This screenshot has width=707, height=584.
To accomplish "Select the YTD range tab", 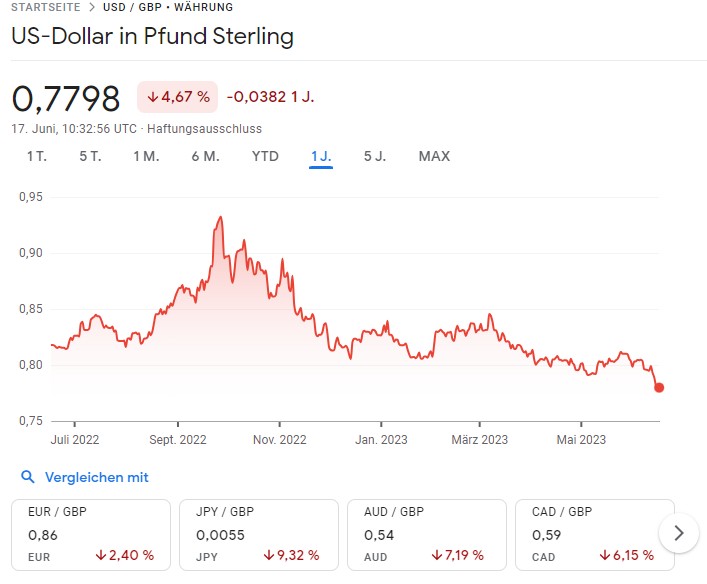I will (x=265, y=156).
